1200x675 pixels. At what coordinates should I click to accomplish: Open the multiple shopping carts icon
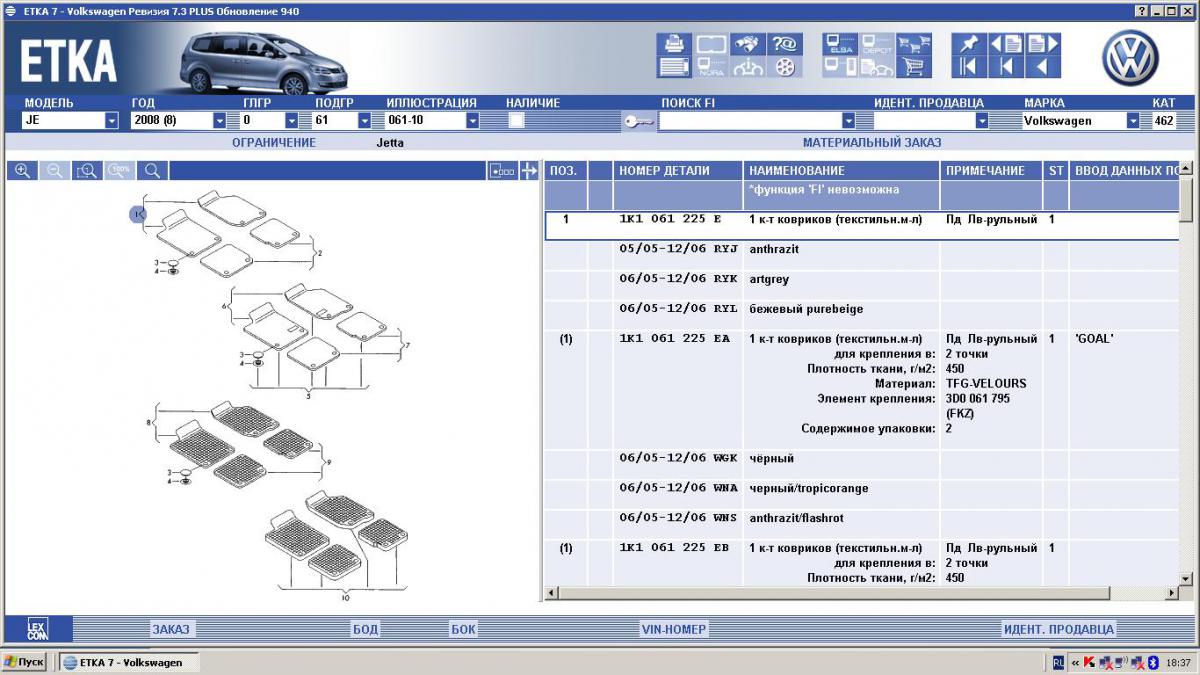click(914, 44)
